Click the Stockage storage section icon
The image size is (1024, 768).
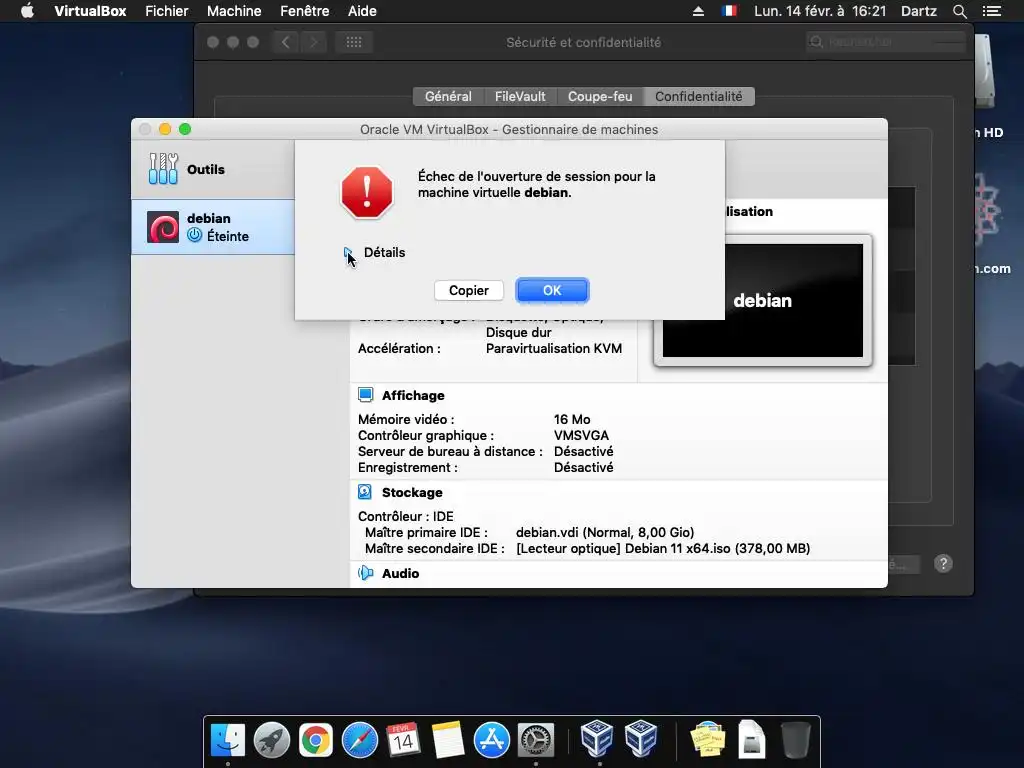[365, 492]
